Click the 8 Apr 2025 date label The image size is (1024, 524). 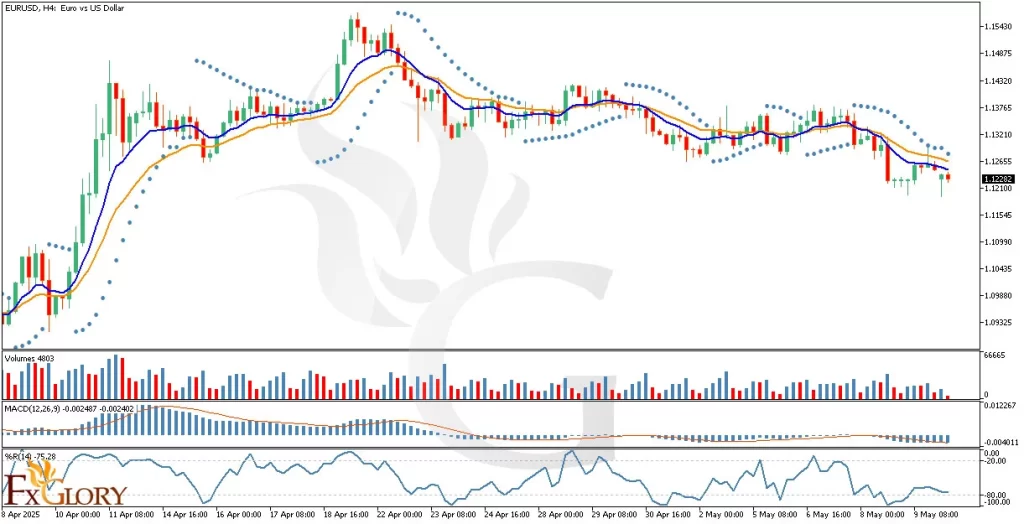[x=20, y=515]
